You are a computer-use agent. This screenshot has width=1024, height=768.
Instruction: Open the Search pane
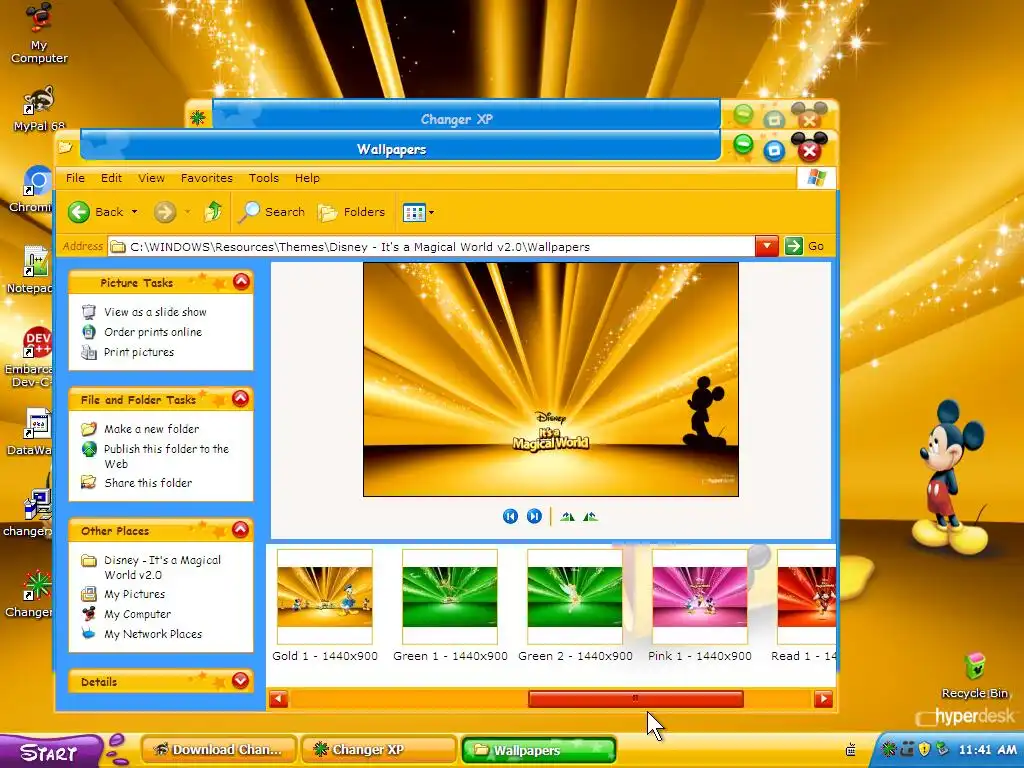(x=271, y=212)
